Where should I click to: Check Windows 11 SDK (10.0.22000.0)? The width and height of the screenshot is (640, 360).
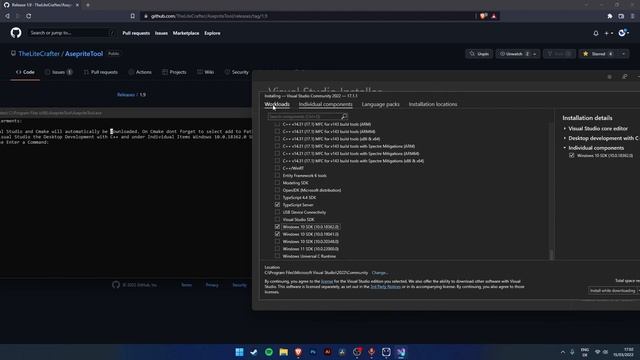tap(277, 249)
